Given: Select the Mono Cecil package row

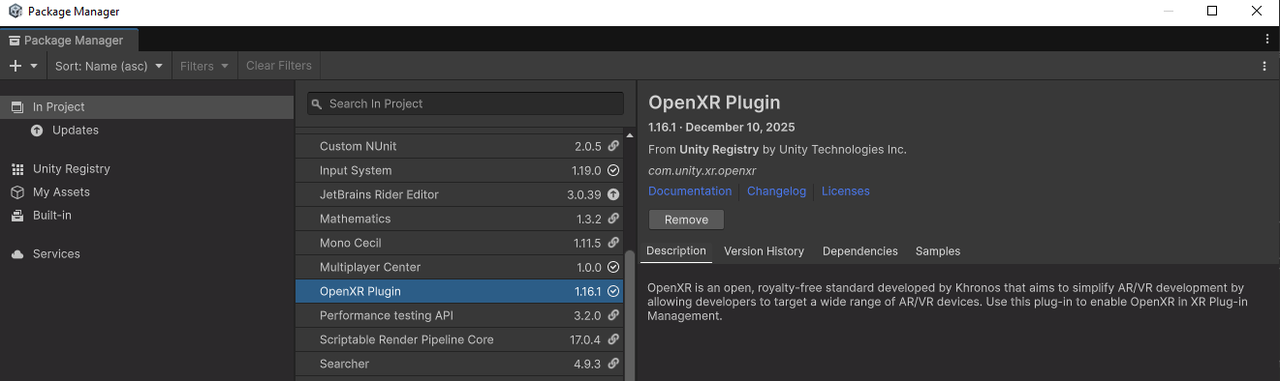Looking at the screenshot, I should pyautogui.click(x=459, y=243).
